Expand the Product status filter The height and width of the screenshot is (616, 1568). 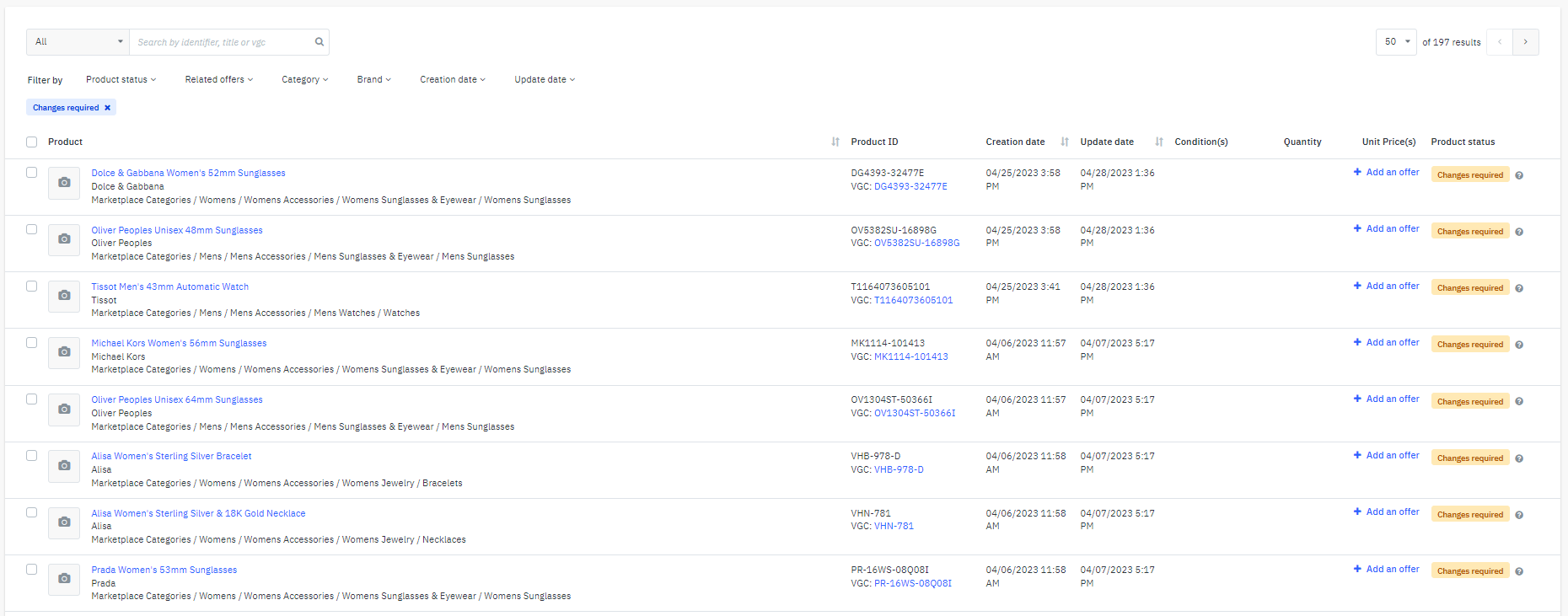121,79
